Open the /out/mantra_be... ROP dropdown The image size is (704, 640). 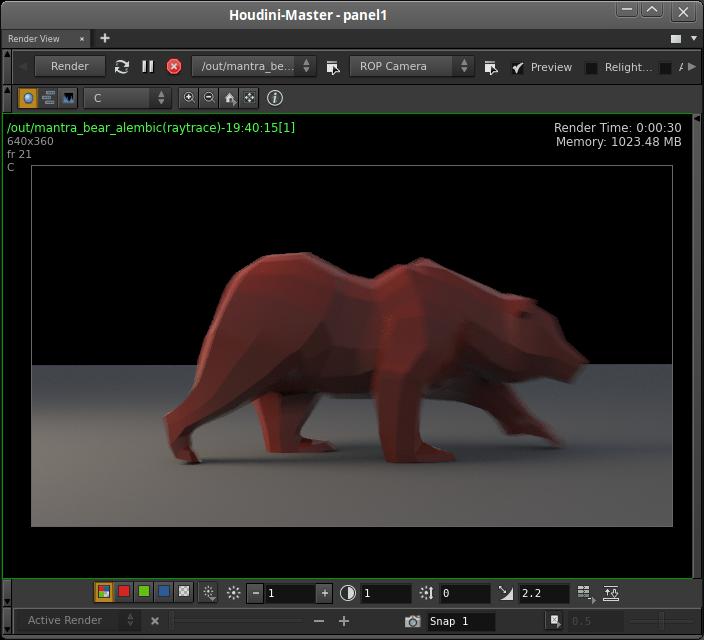click(253, 66)
